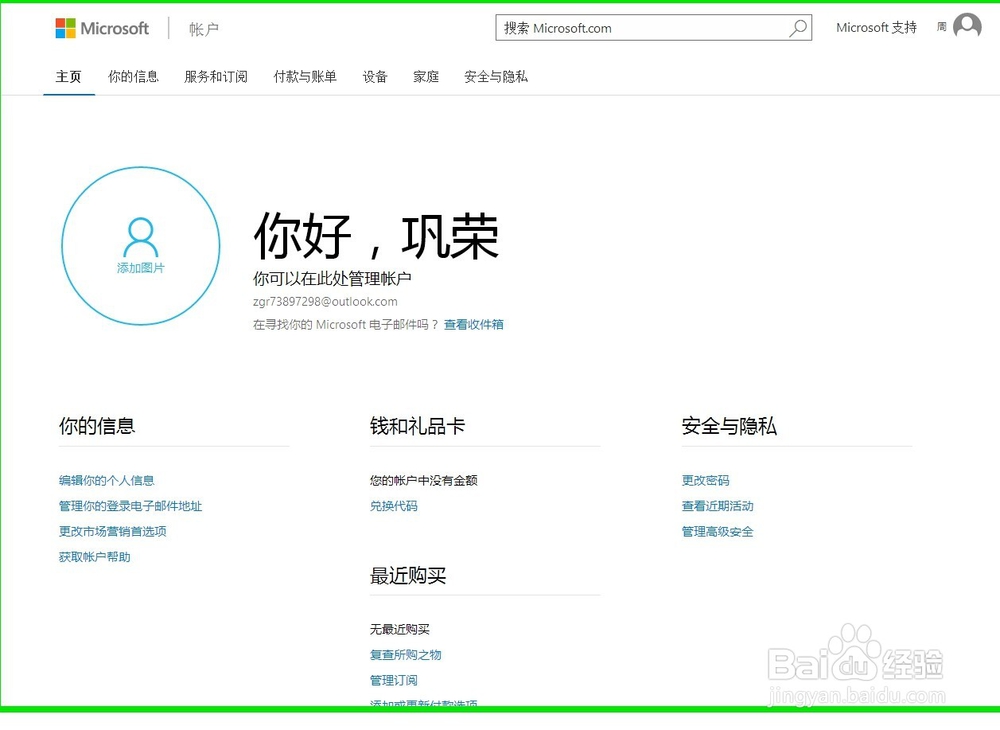
Task: Click the 安全与隐私 section heading
Action: (729, 426)
